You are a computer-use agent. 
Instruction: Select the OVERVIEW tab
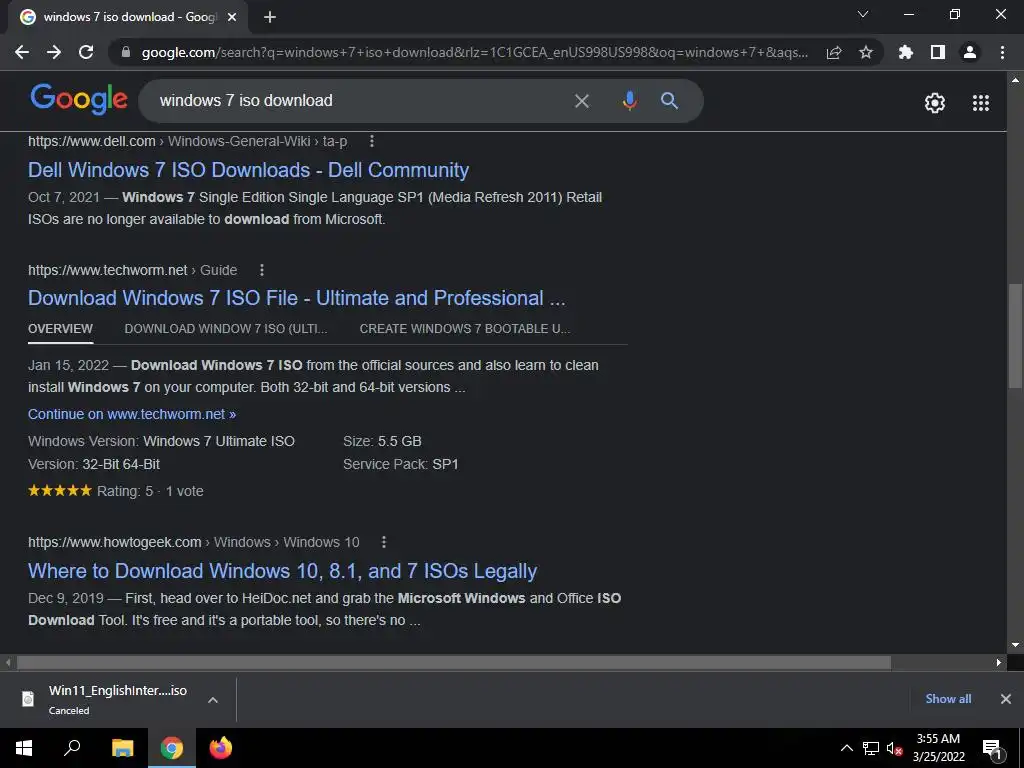[x=60, y=328]
